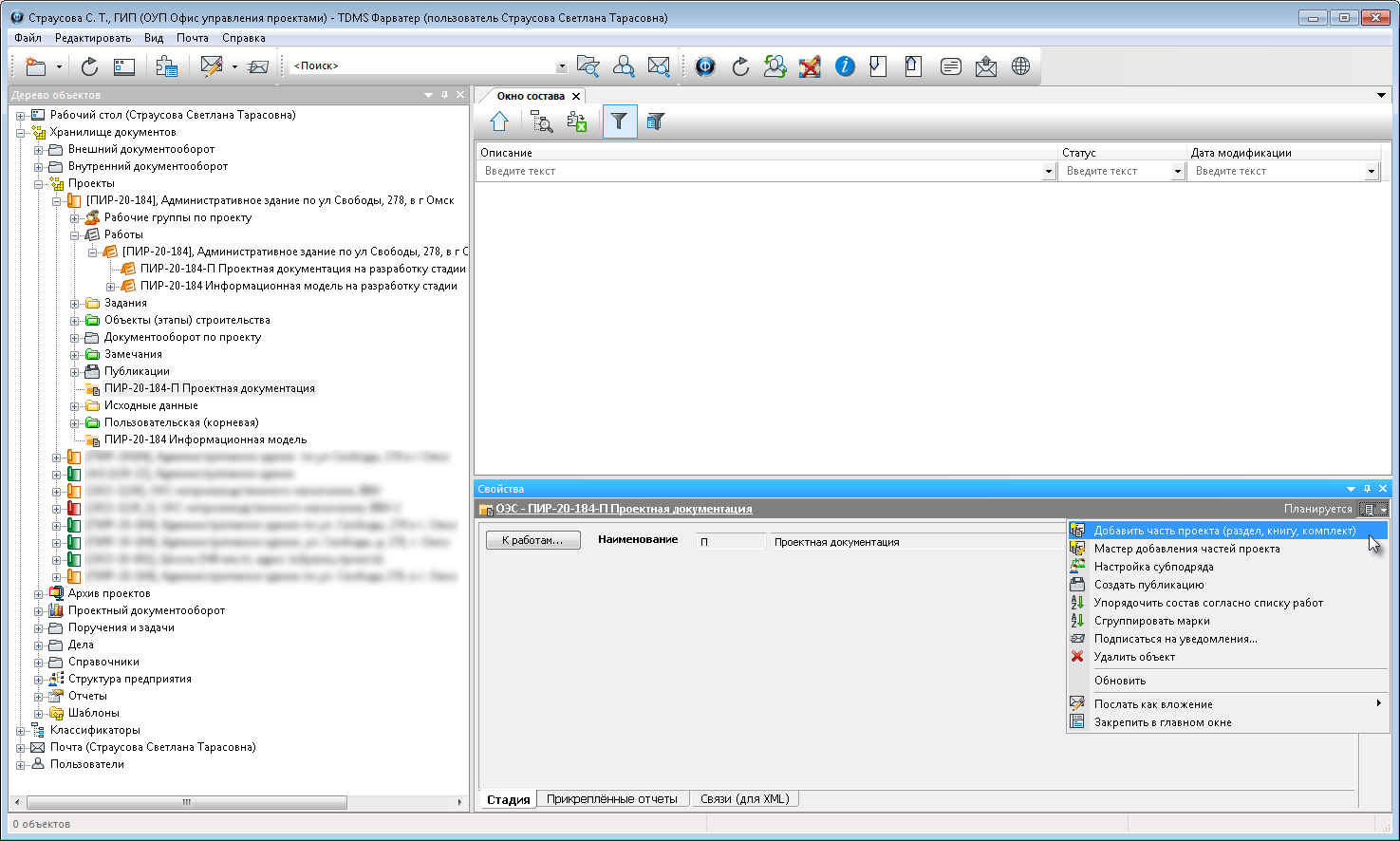The width and height of the screenshot is (1400, 841).
Task: Click the object tree horizontal scrollbar
Action: (x=187, y=803)
